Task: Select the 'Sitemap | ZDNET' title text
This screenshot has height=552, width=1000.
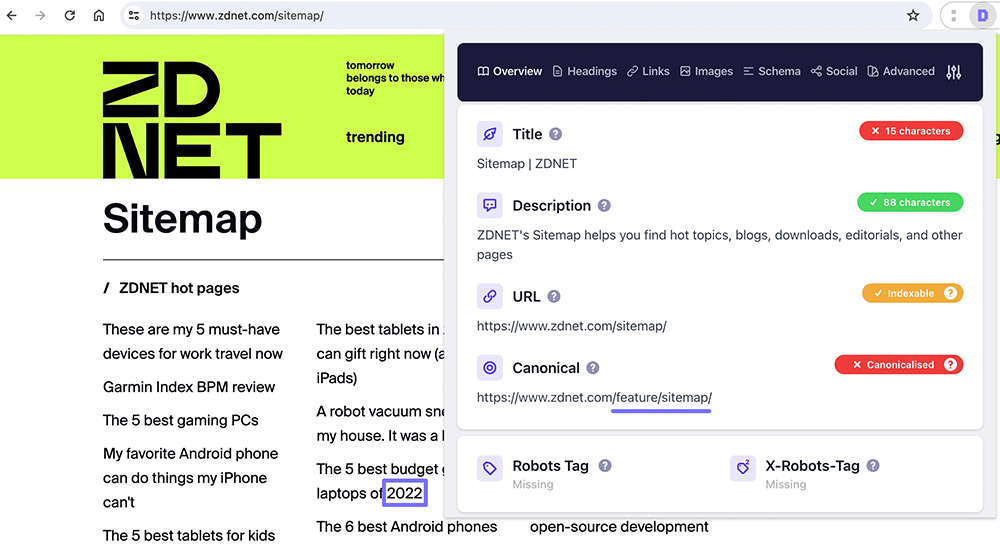Action: coord(527,163)
